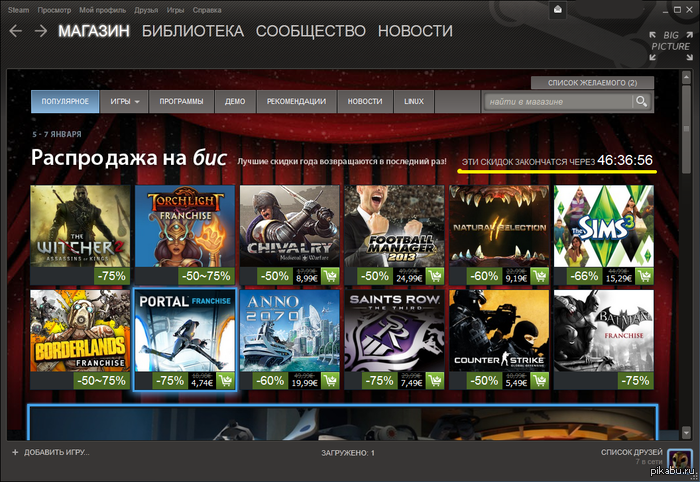Viewport: 700px width, 482px height.
Task: Open the Друзья menu
Action: [x=146, y=10]
